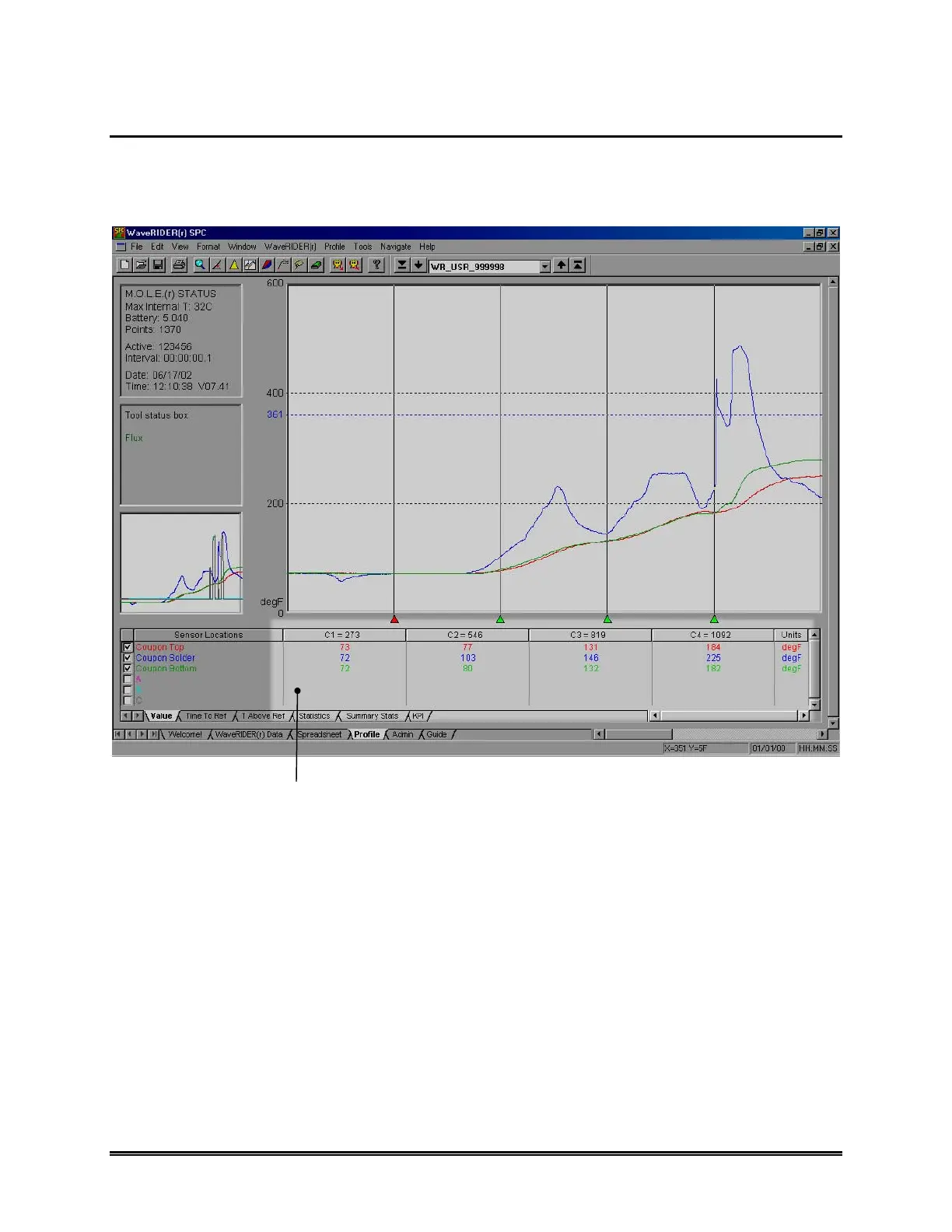Click the green X-cursor marker at C2
Image resolution: width=952 pixels, height=1232 pixels.
[500, 619]
